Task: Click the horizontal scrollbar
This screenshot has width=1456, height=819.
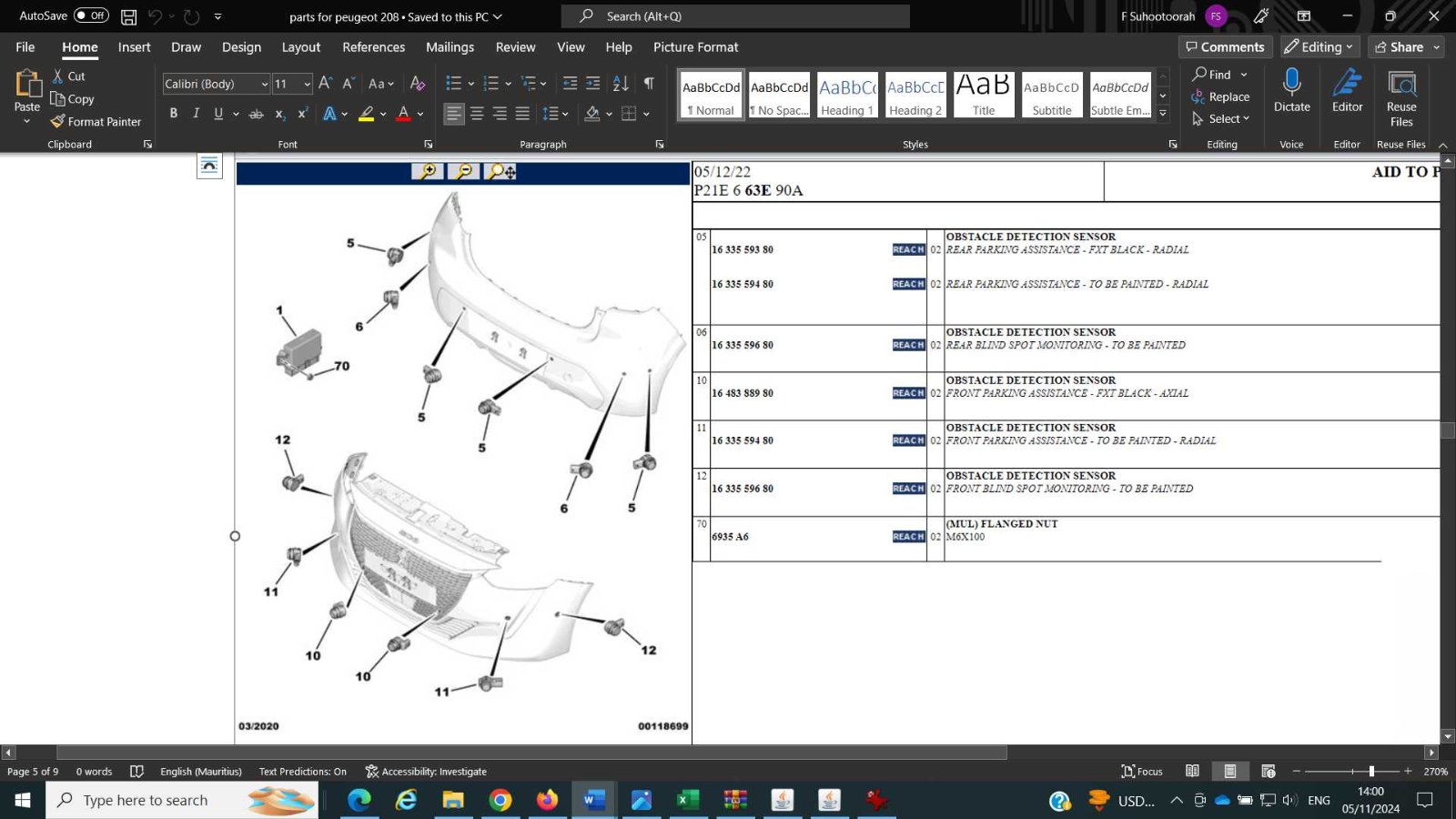Action: click(531, 753)
